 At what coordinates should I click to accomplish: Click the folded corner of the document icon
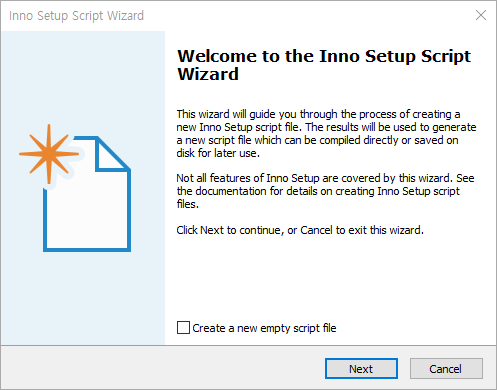click(x=112, y=155)
